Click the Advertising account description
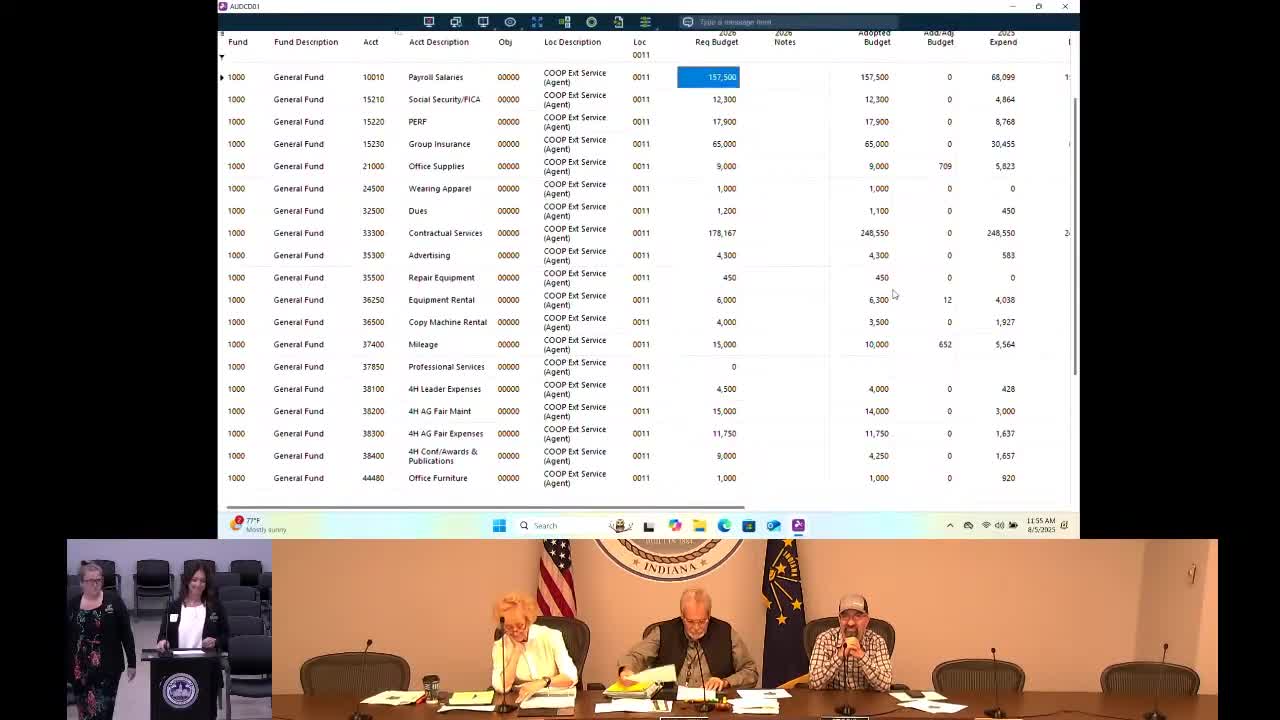Image resolution: width=1280 pixels, height=720 pixels. 429,255
